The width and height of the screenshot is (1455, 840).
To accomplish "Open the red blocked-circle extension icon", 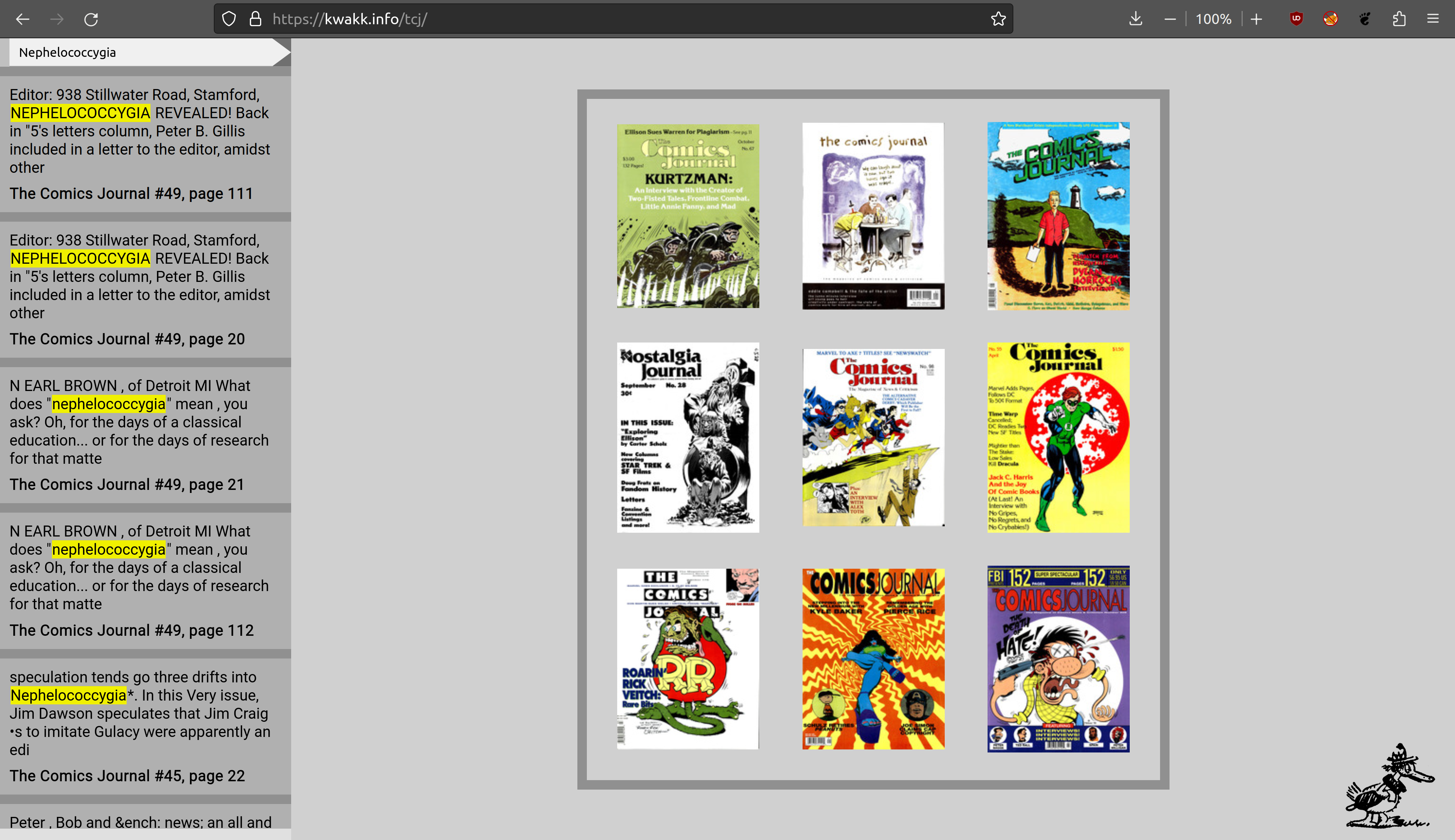I will [1330, 19].
